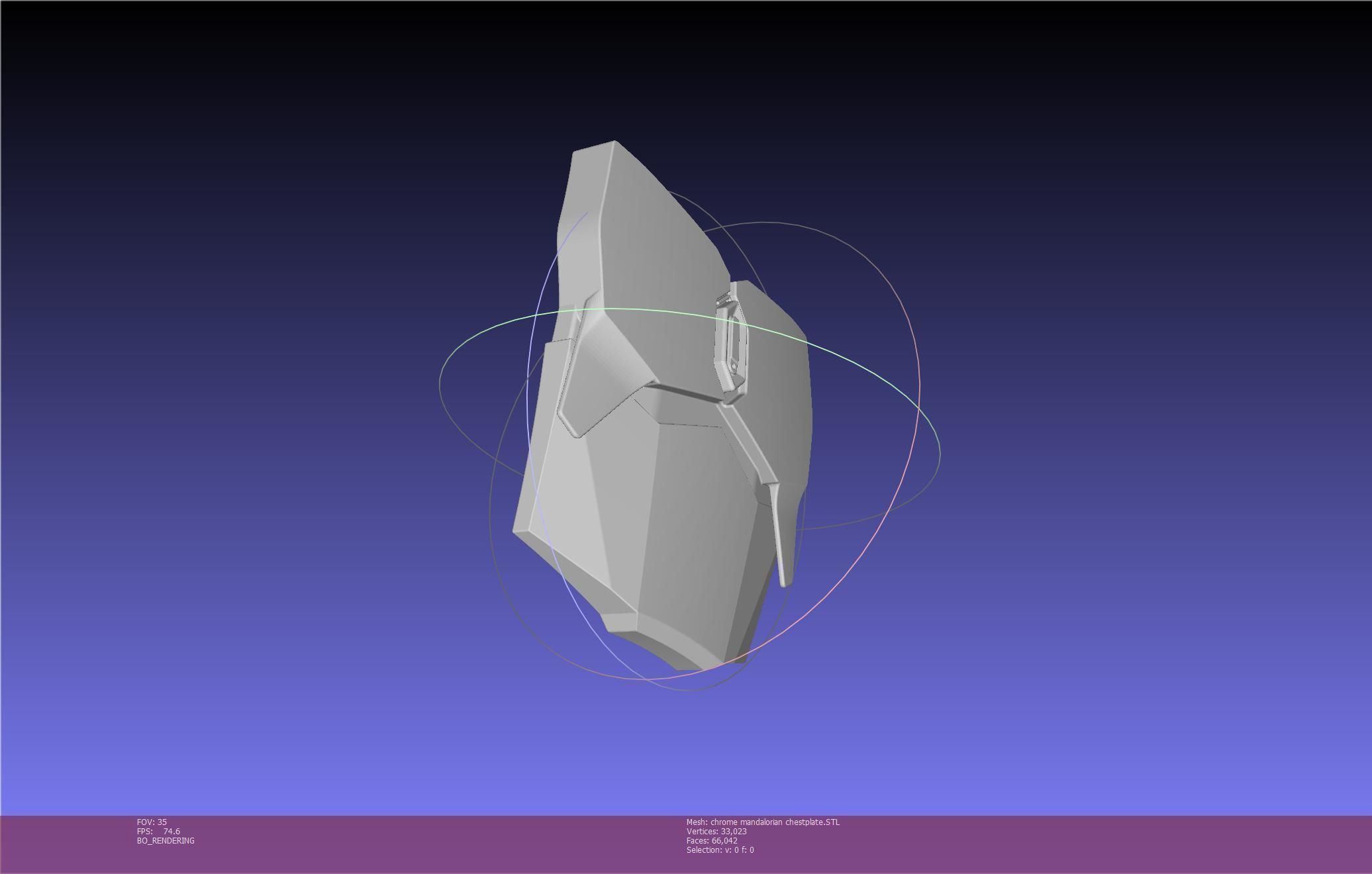The image size is (1372, 874).
Task: Click the Selection: v: 0 f: 0 text
Action: click(720, 850)
